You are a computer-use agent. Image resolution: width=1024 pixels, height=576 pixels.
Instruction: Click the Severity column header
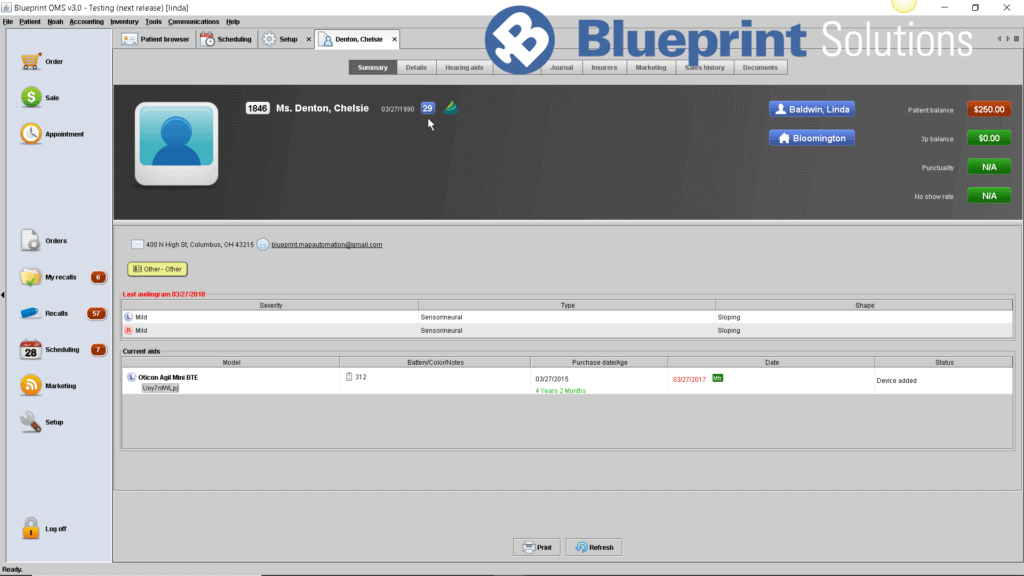pos(270,305)
